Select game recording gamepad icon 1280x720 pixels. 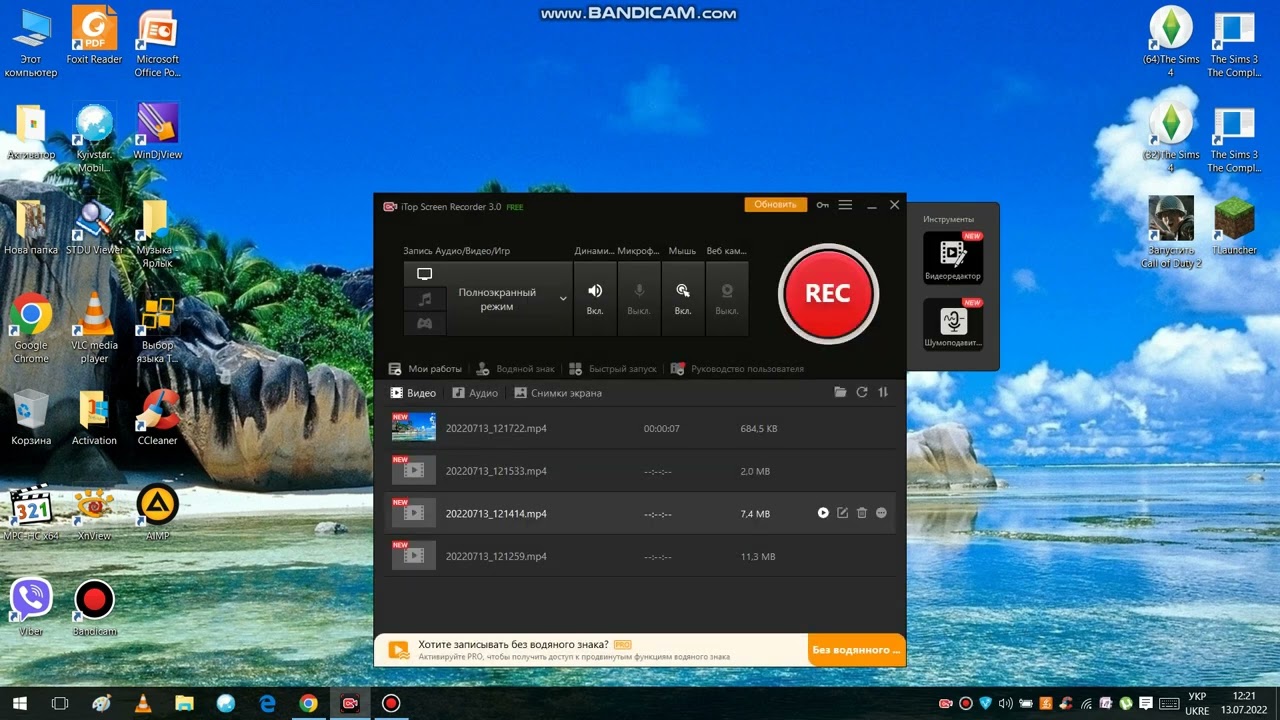(424, 323)
